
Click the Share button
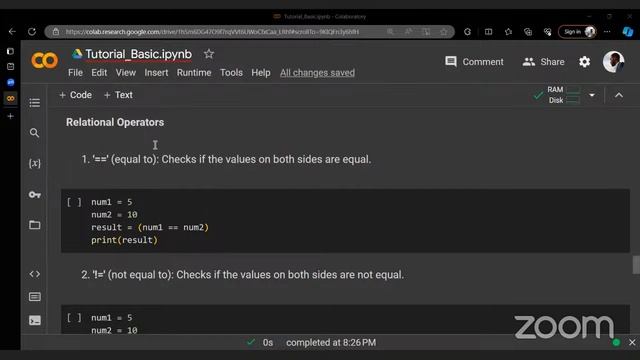tap(544, 62)
